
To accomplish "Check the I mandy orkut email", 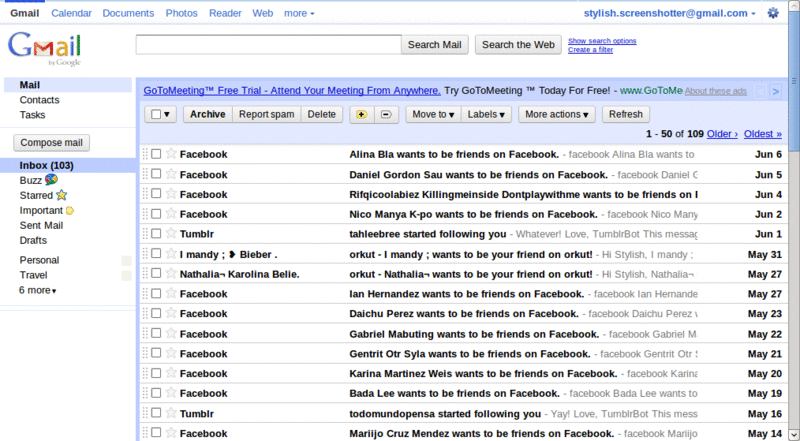I will click(156, 254).
